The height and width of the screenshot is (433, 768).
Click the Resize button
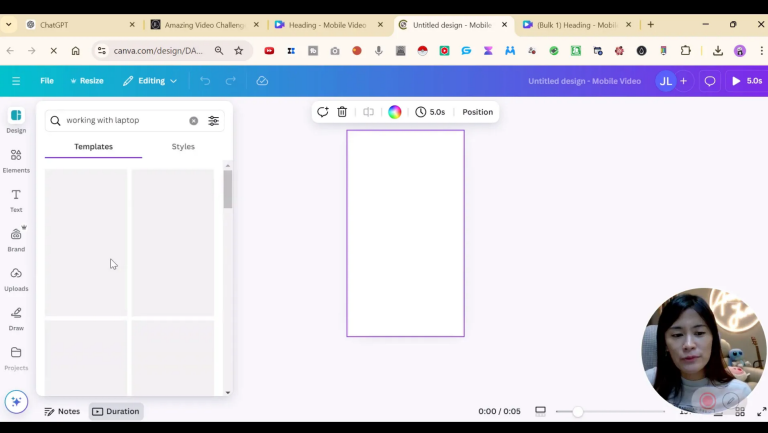[85, 81]
